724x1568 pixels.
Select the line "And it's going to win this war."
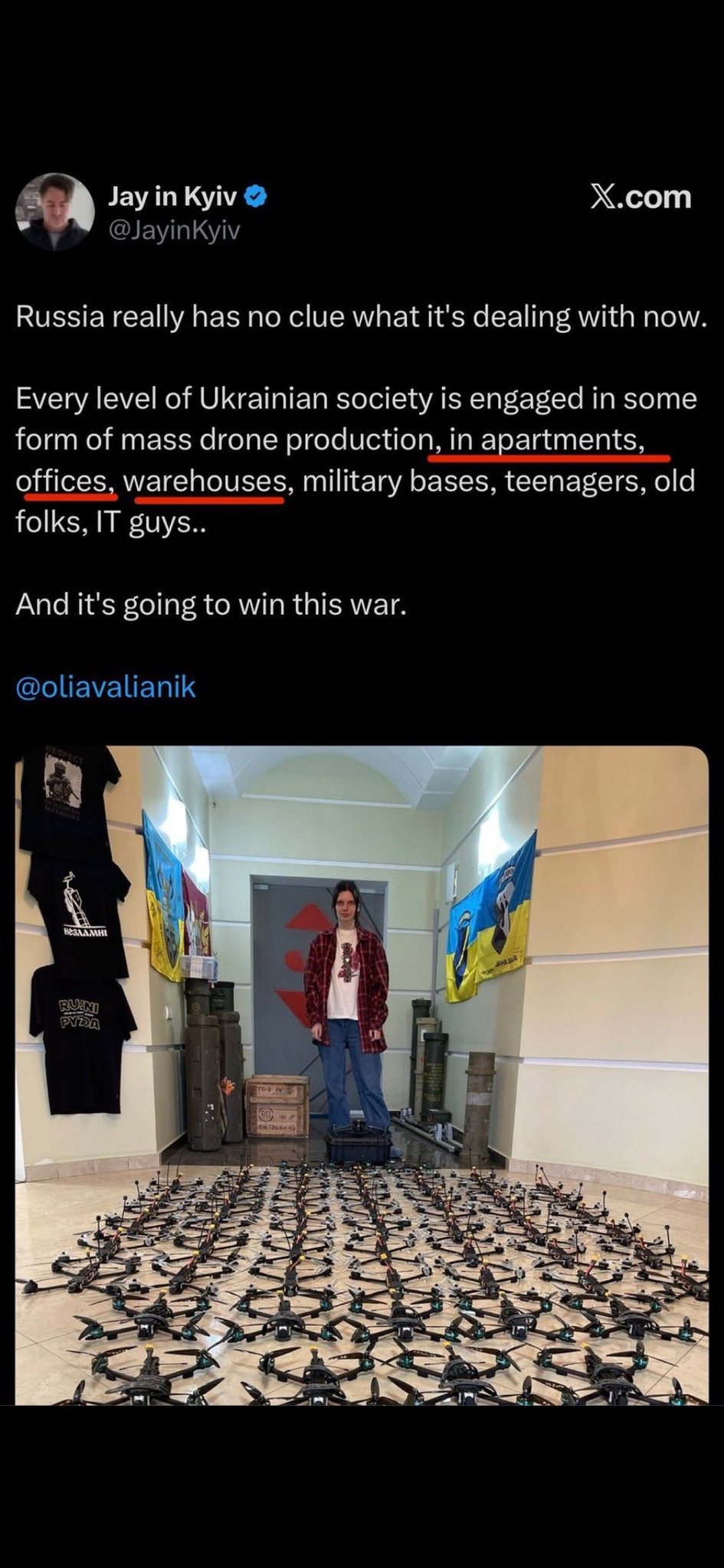pyautogui.click(x=211, y=605)
